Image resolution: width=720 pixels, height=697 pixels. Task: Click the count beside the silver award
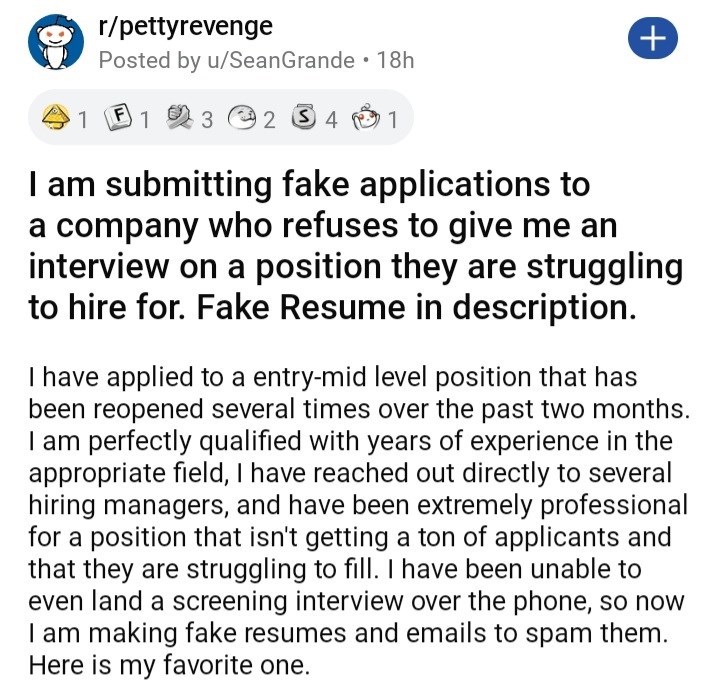(x=330, y=121)
